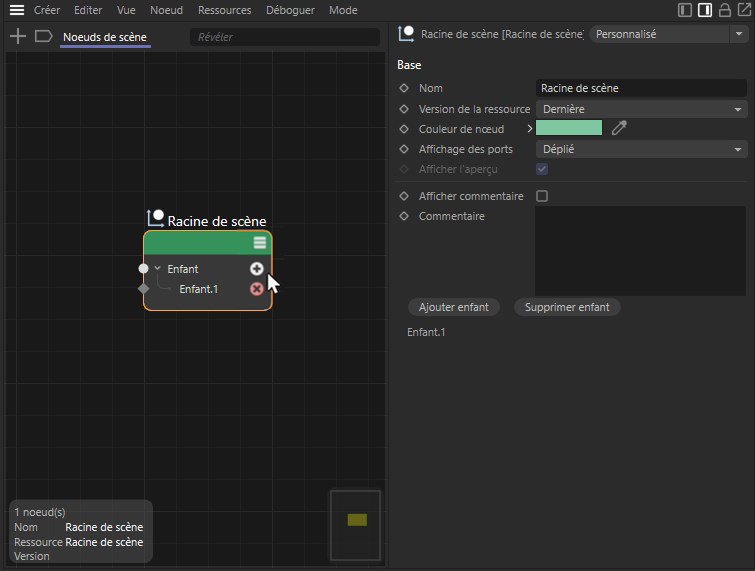The width and height of the screenshot is (755, 571).
Task: Open the Ressources menu
Action: point(224,10)
